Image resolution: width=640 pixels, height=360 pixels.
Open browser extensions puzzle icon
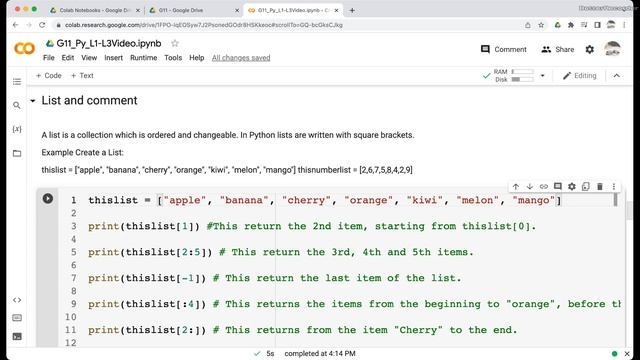tap(571, 25)
